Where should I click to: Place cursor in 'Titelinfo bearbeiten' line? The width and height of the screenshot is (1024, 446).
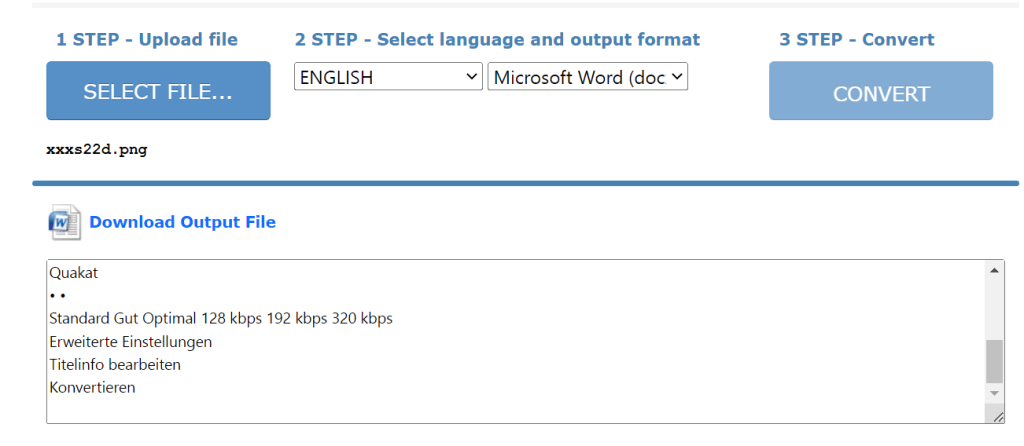point(115,365)
